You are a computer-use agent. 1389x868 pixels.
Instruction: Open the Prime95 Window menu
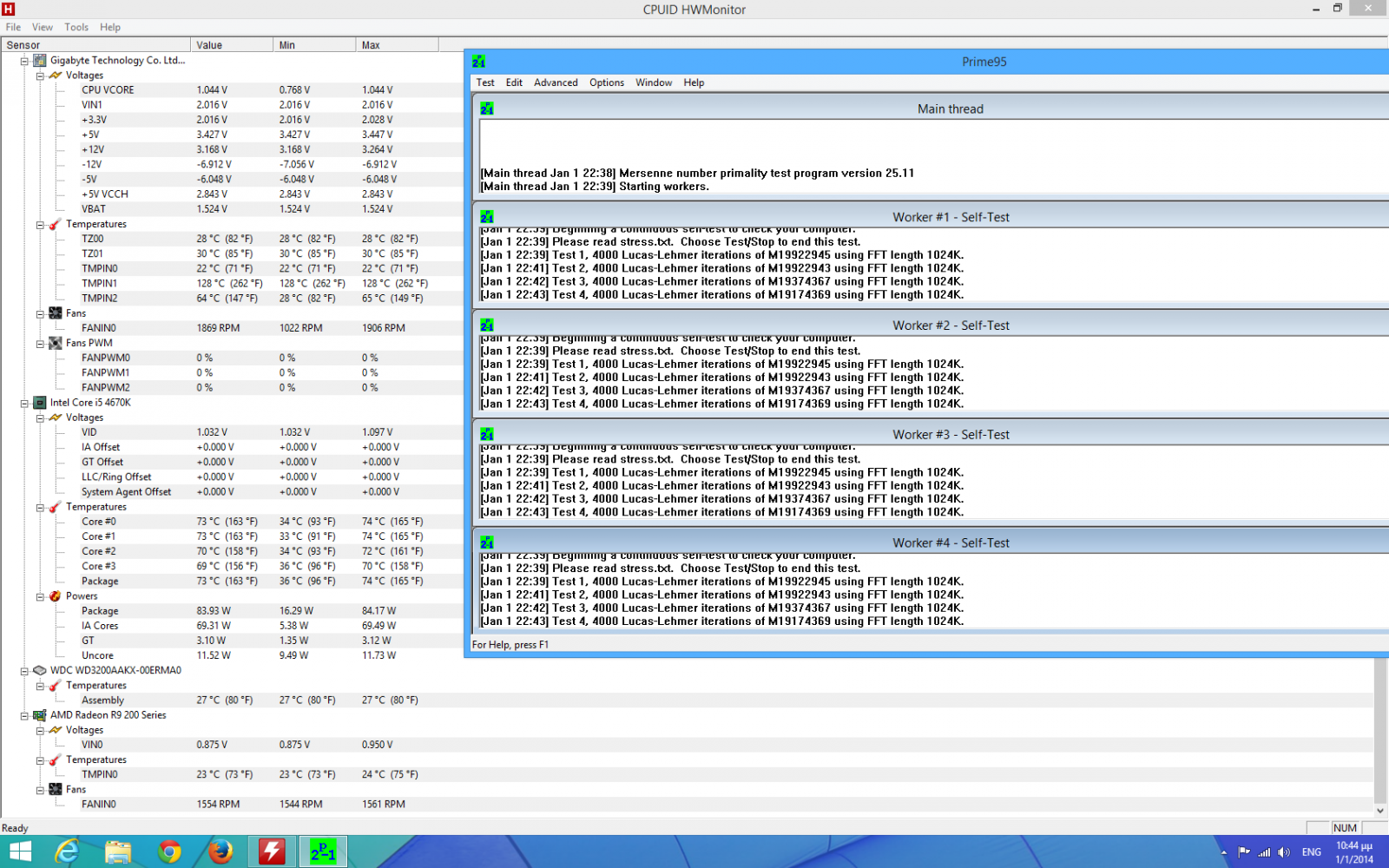click(654, 82)
